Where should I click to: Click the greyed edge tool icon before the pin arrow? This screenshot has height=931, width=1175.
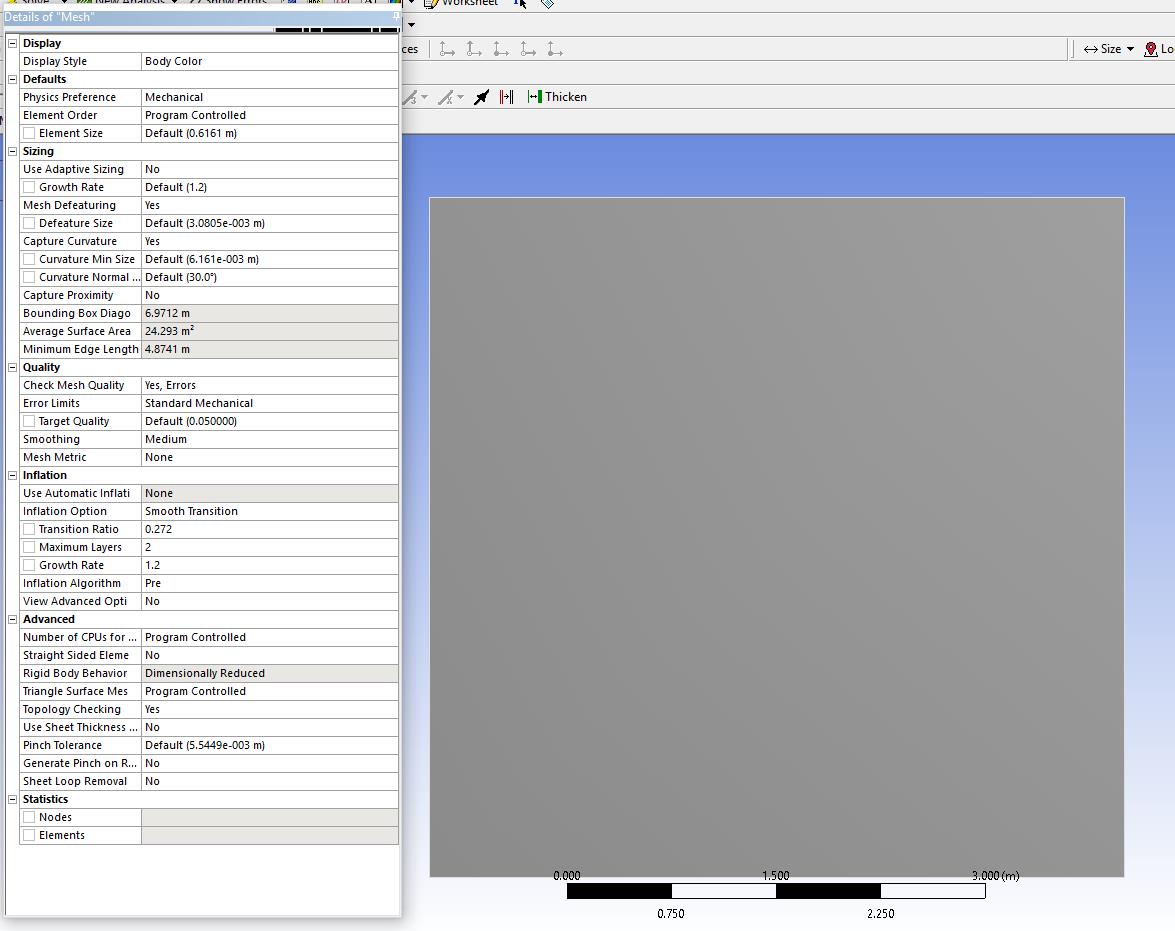pos(445,97)
